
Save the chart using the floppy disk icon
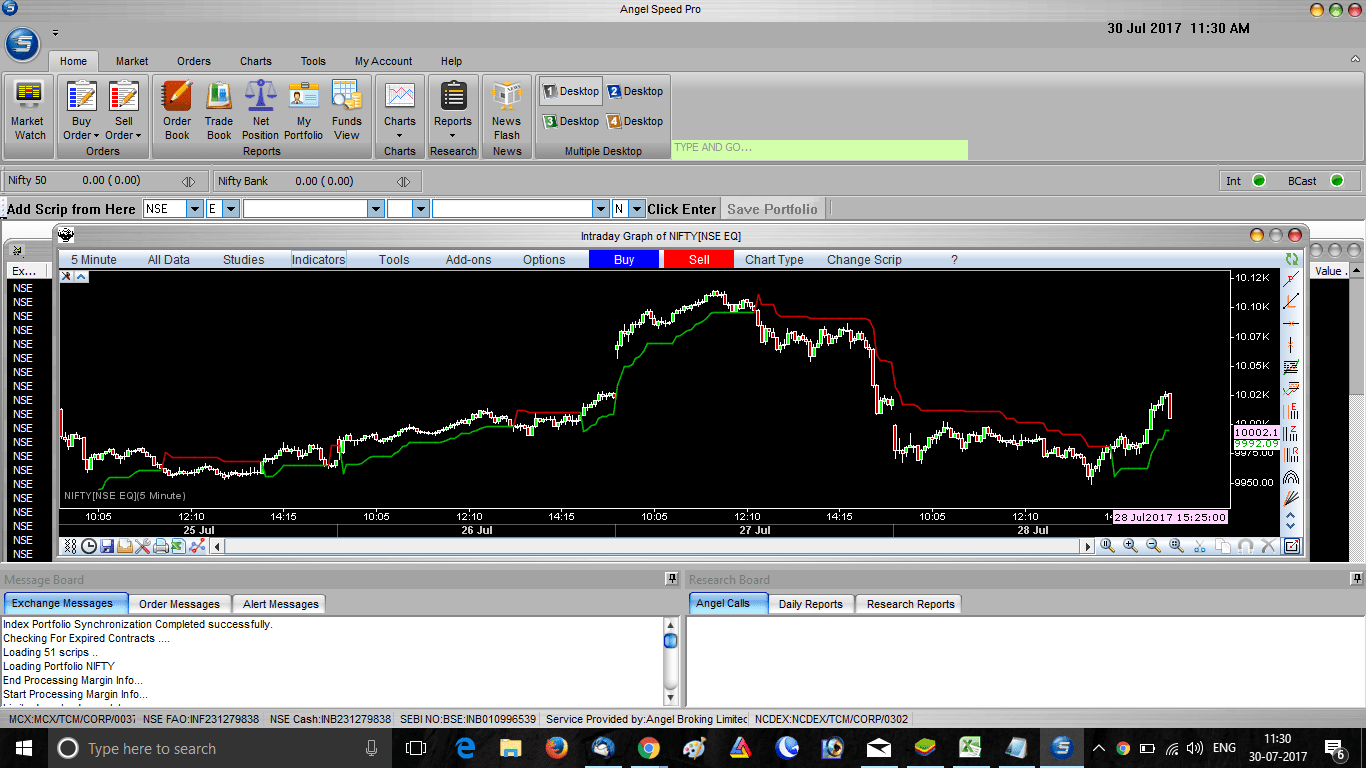108,546
